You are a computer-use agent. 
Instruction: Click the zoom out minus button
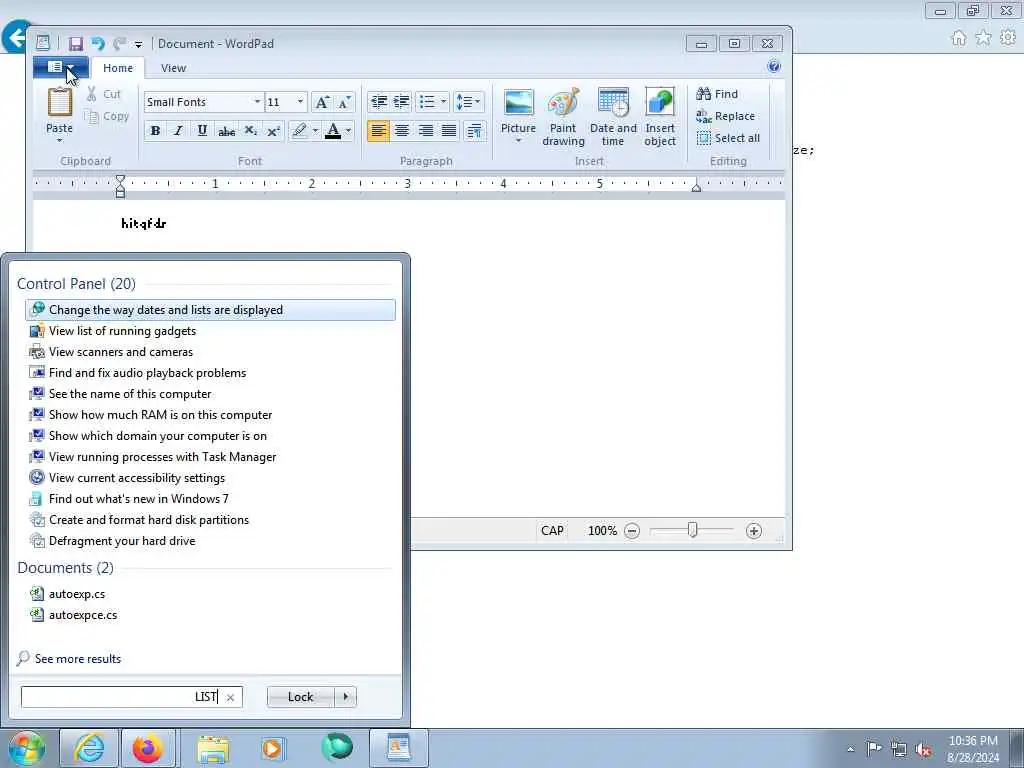[x=632, y=531]
